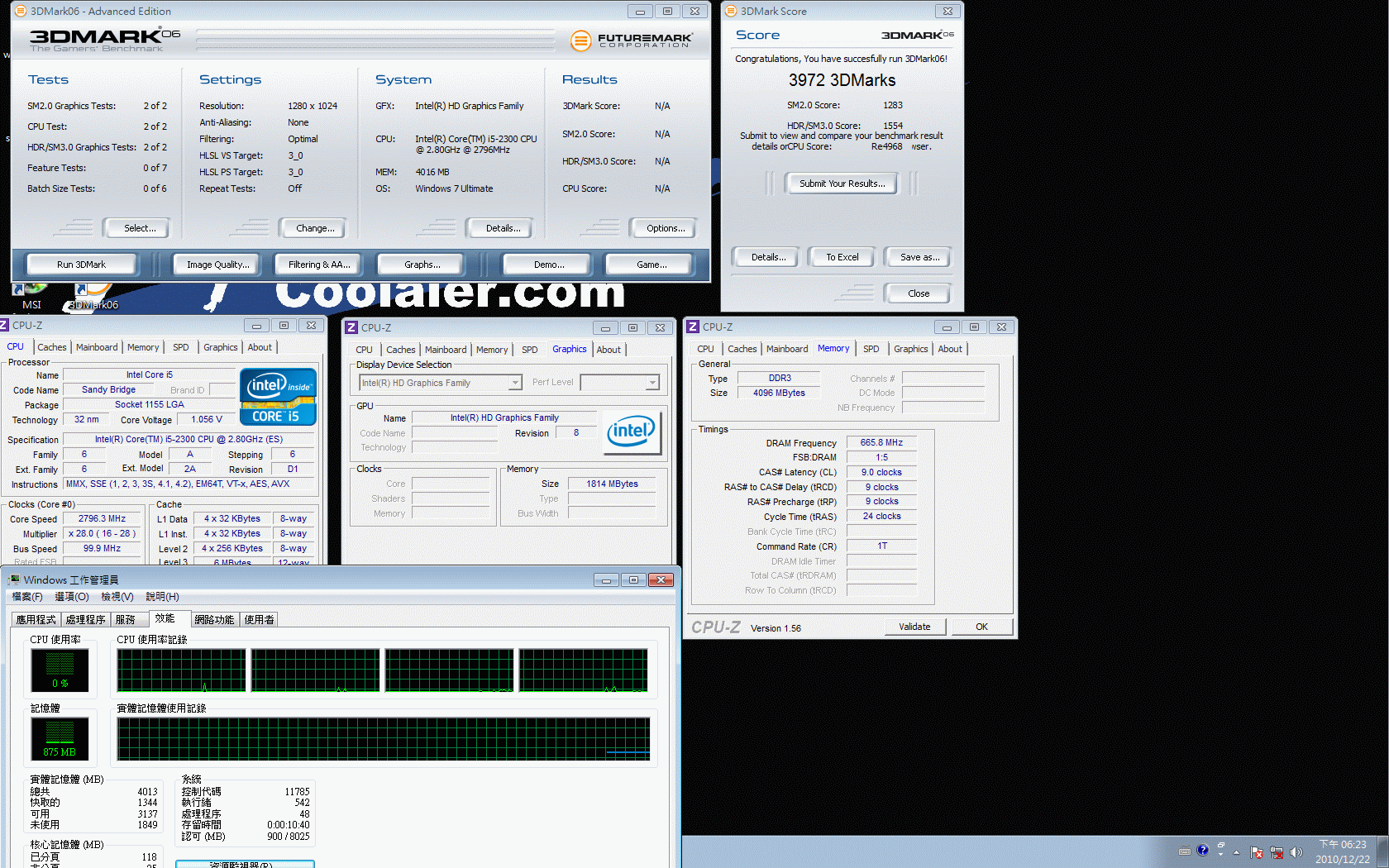Image resolution: width=1389 pixels, height=868 pixels.
Task: Open the 檢視(V) menu in Task Manager
Action: pyautogui.click(x=117, y=597)
